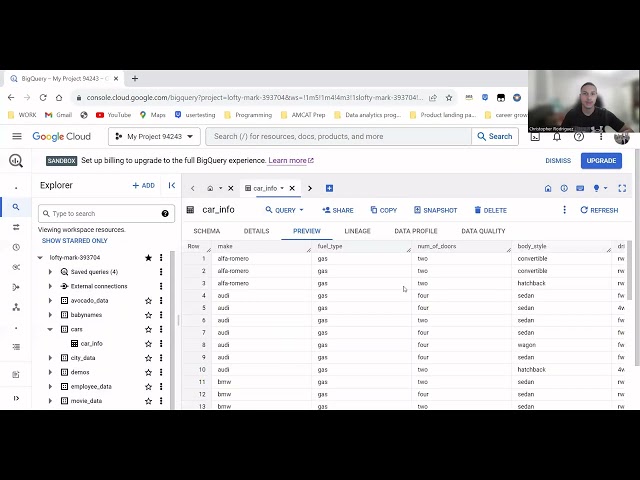Image resolution: width=640 pixels, height=480 pixels.
Task: Open the help question mark icon in header
Action: point(579,137)
